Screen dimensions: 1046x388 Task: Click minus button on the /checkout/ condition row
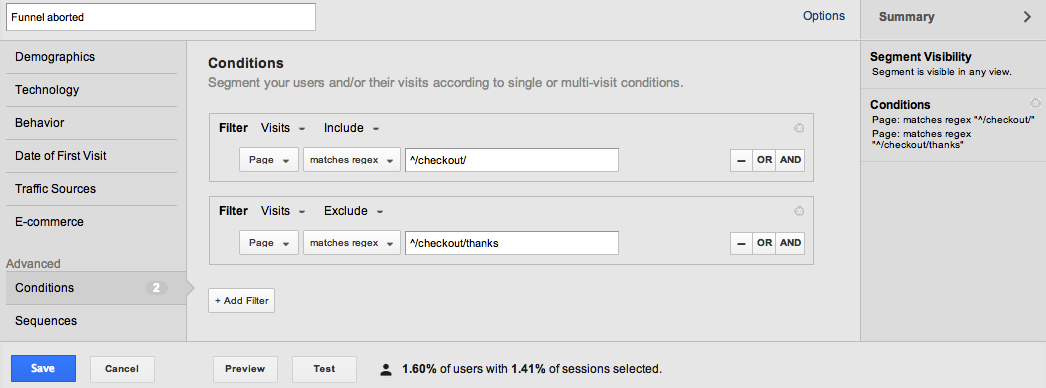pyautogui.click(x=741, y=160)
